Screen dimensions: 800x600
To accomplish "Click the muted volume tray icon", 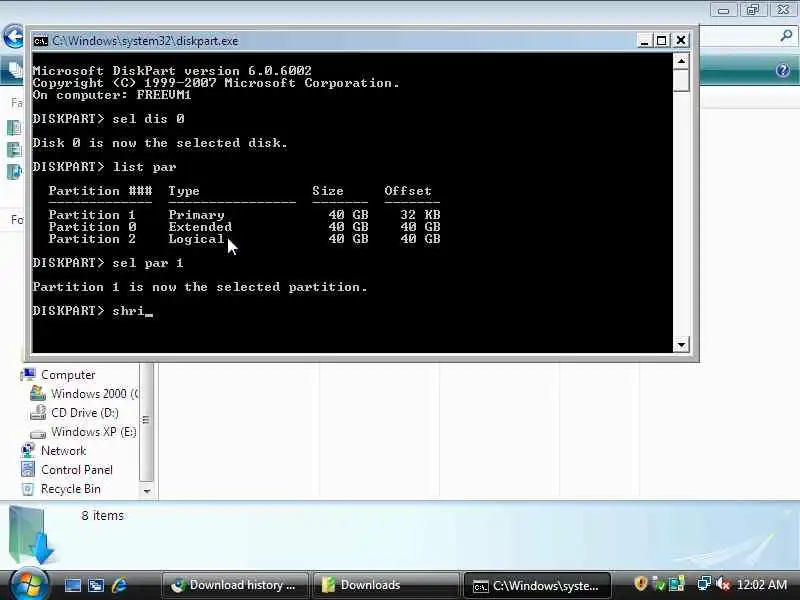I will 722,584.
